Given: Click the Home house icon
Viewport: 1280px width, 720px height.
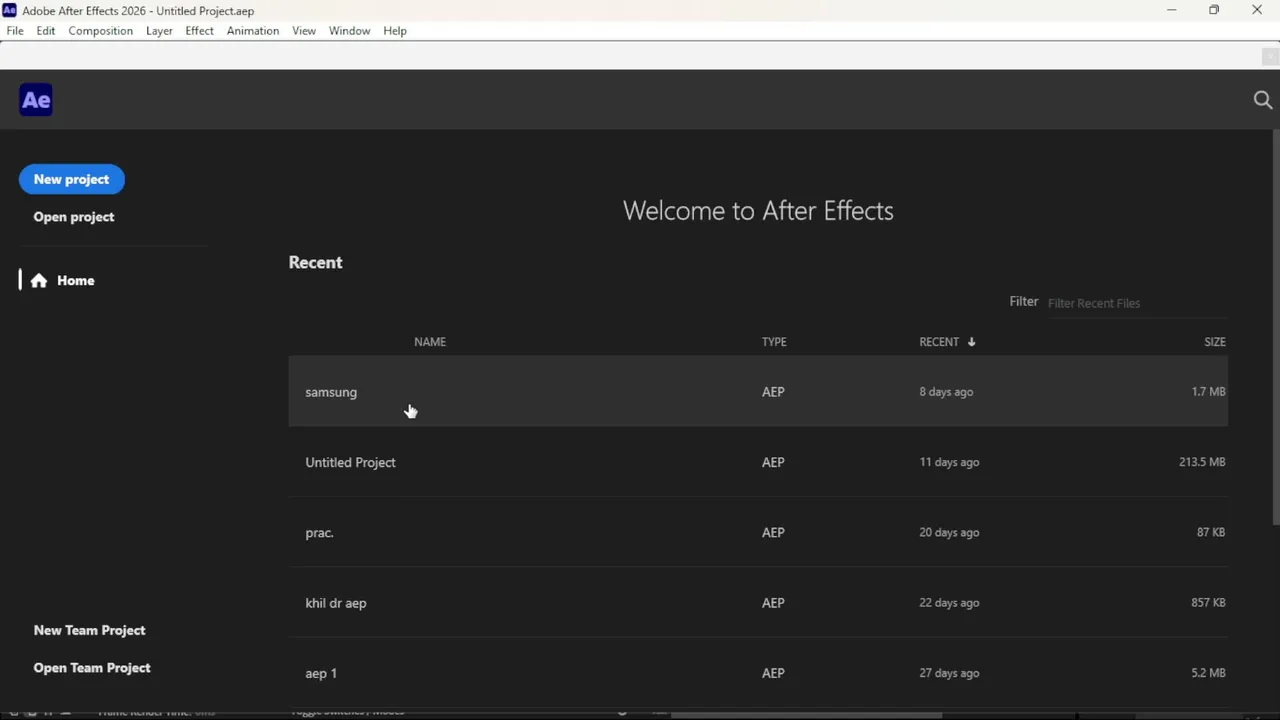Looking at the screenshot, I should coord(39,281).
